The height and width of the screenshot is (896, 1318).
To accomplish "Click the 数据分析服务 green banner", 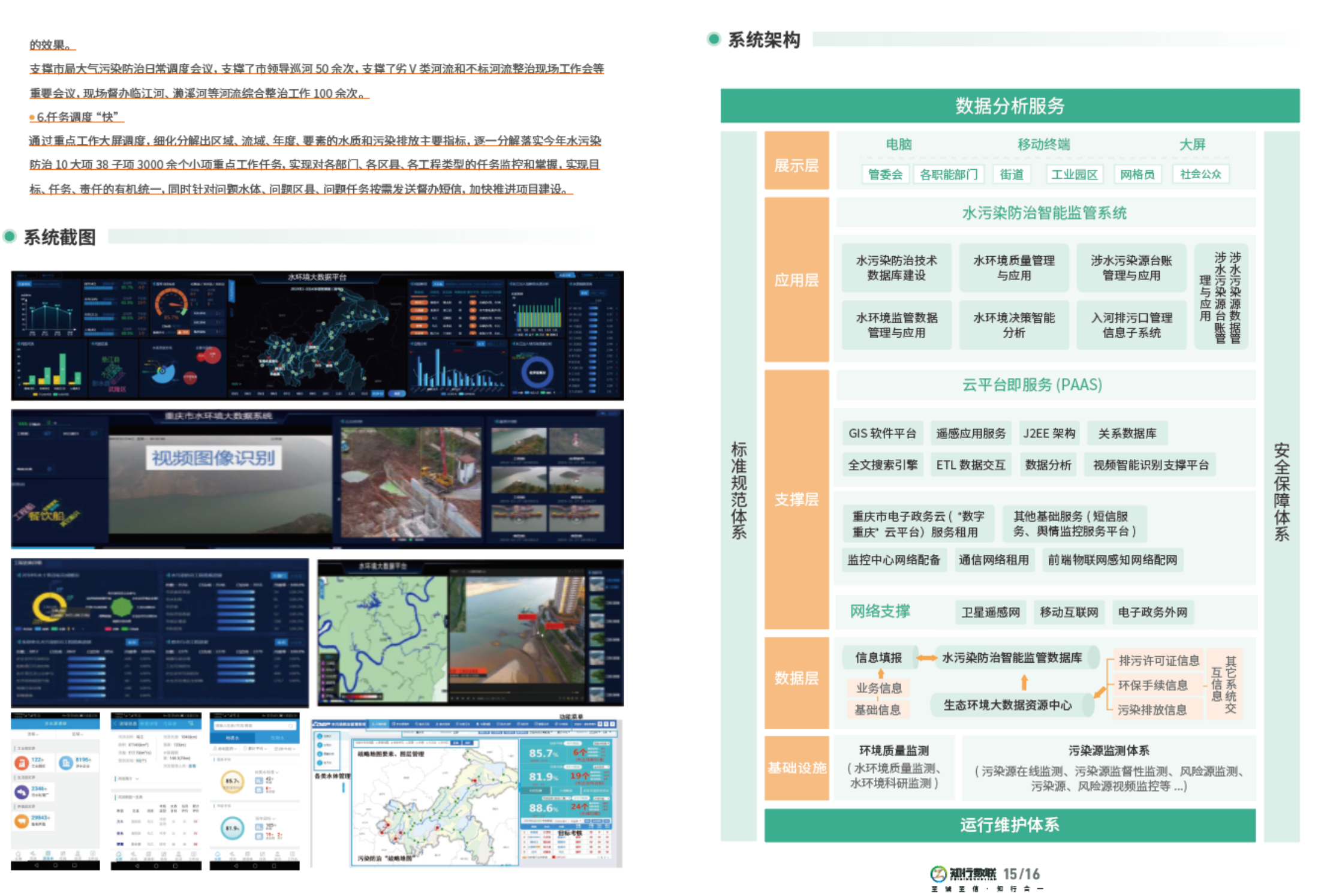I will pos(1010,106).
